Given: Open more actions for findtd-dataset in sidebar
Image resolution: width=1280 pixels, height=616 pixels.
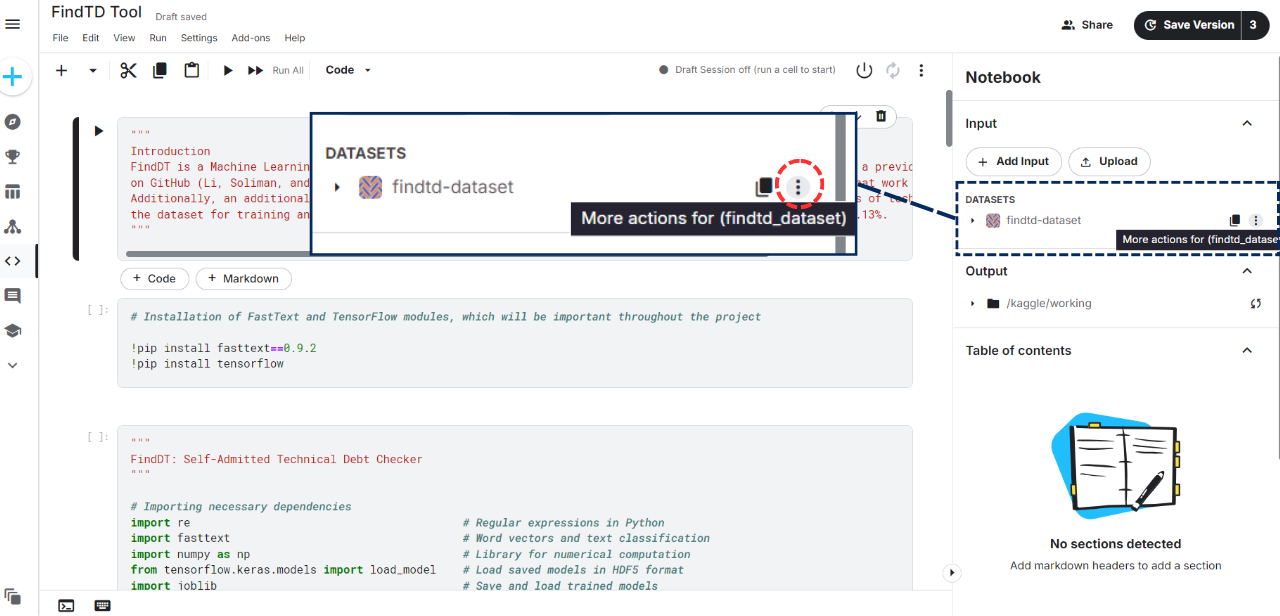Looking at the screenshot, I should coord(1256,221).
